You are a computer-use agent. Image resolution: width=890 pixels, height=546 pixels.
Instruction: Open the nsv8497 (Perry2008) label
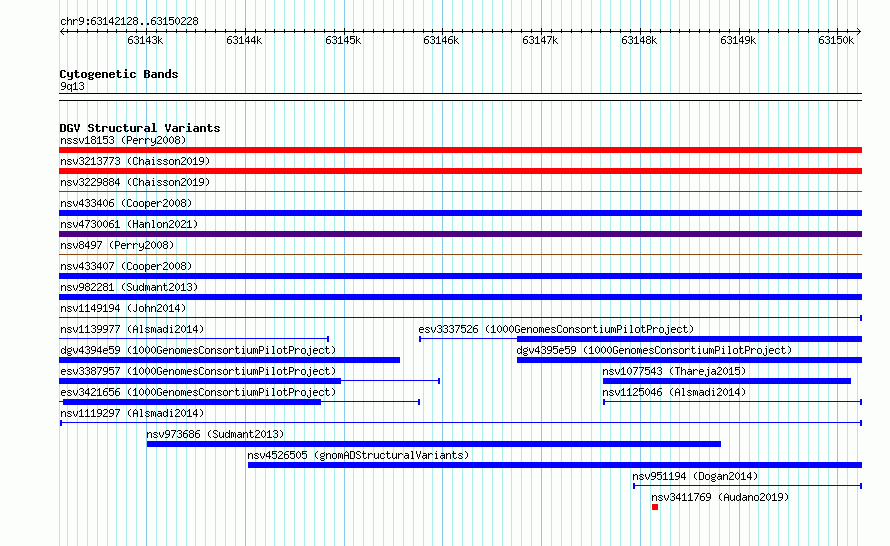pos(117,245)
